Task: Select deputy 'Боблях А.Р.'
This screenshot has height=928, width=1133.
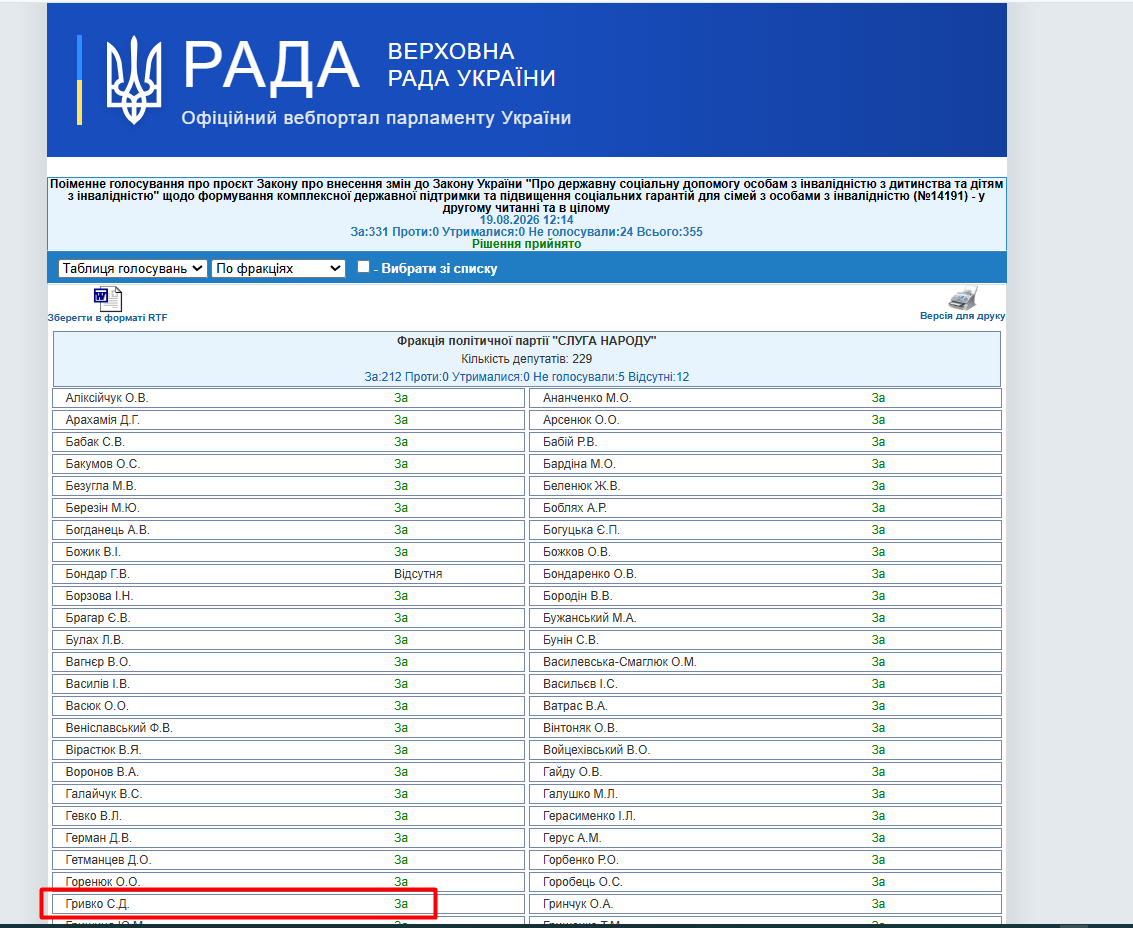Action: 574,508
